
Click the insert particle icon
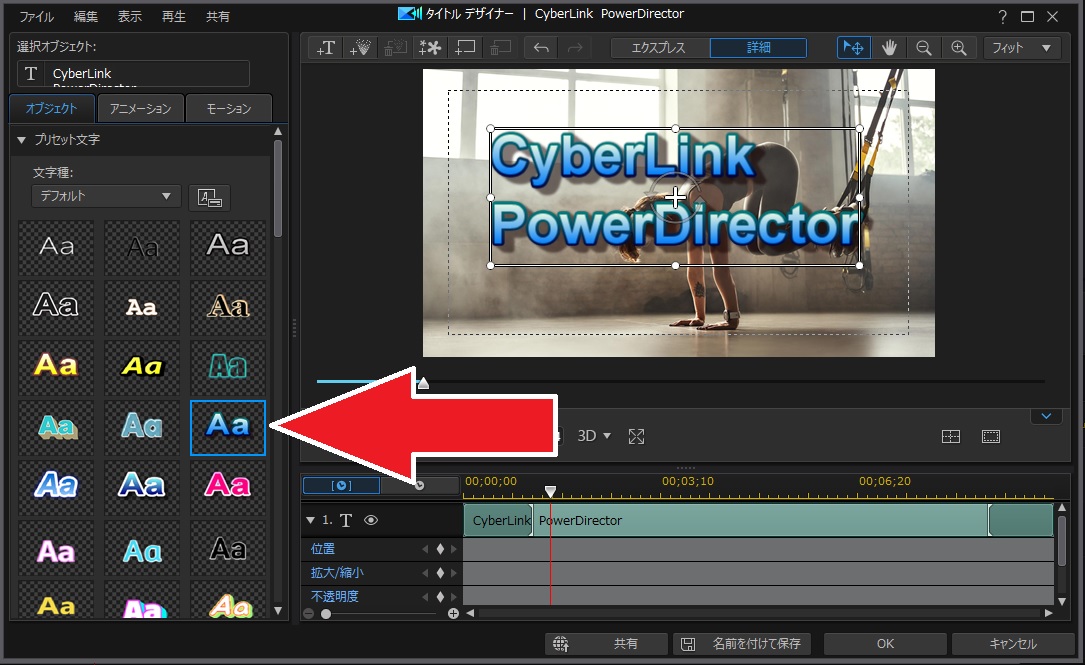click(360, 48)
